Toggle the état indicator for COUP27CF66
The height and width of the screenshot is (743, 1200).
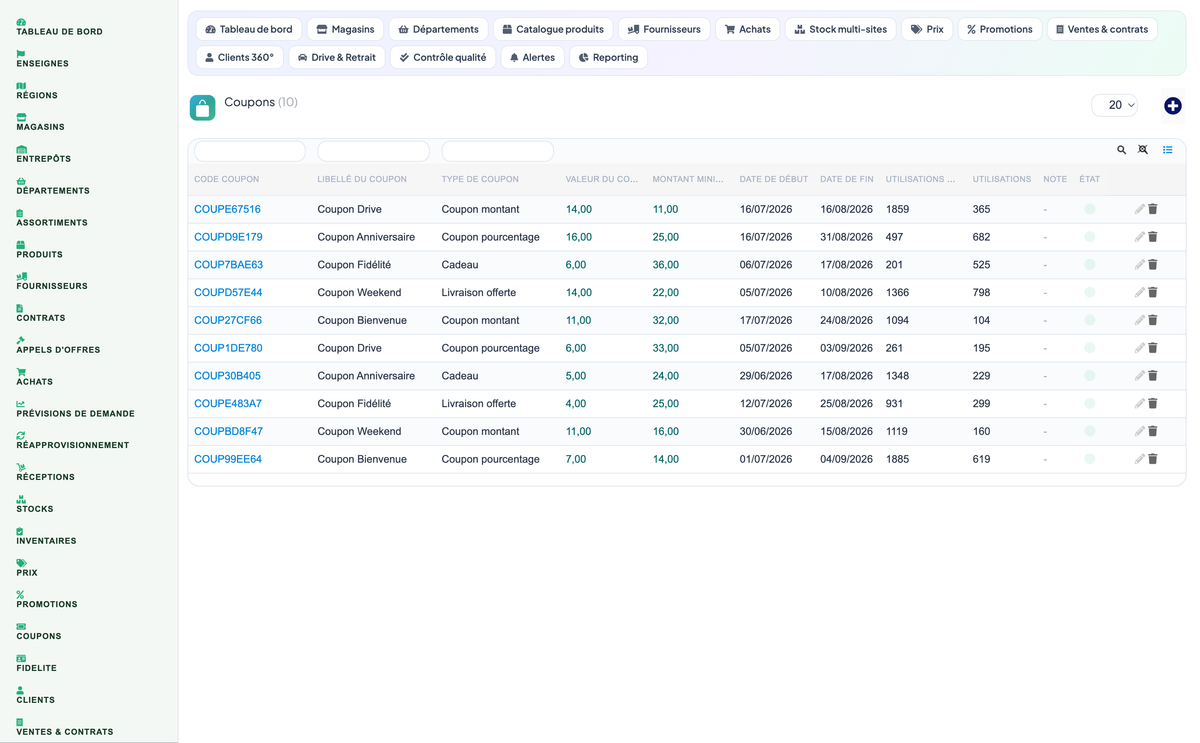tap(1090, 320)
